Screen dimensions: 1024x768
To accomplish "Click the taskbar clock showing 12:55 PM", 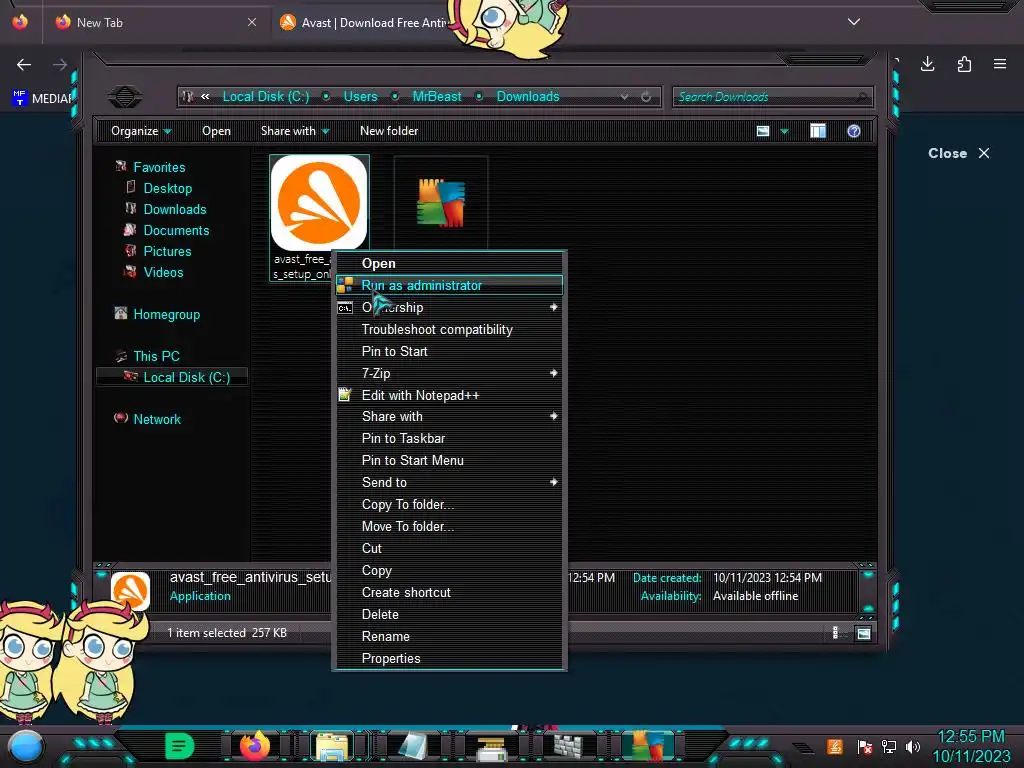I will (x=971, y=737).
